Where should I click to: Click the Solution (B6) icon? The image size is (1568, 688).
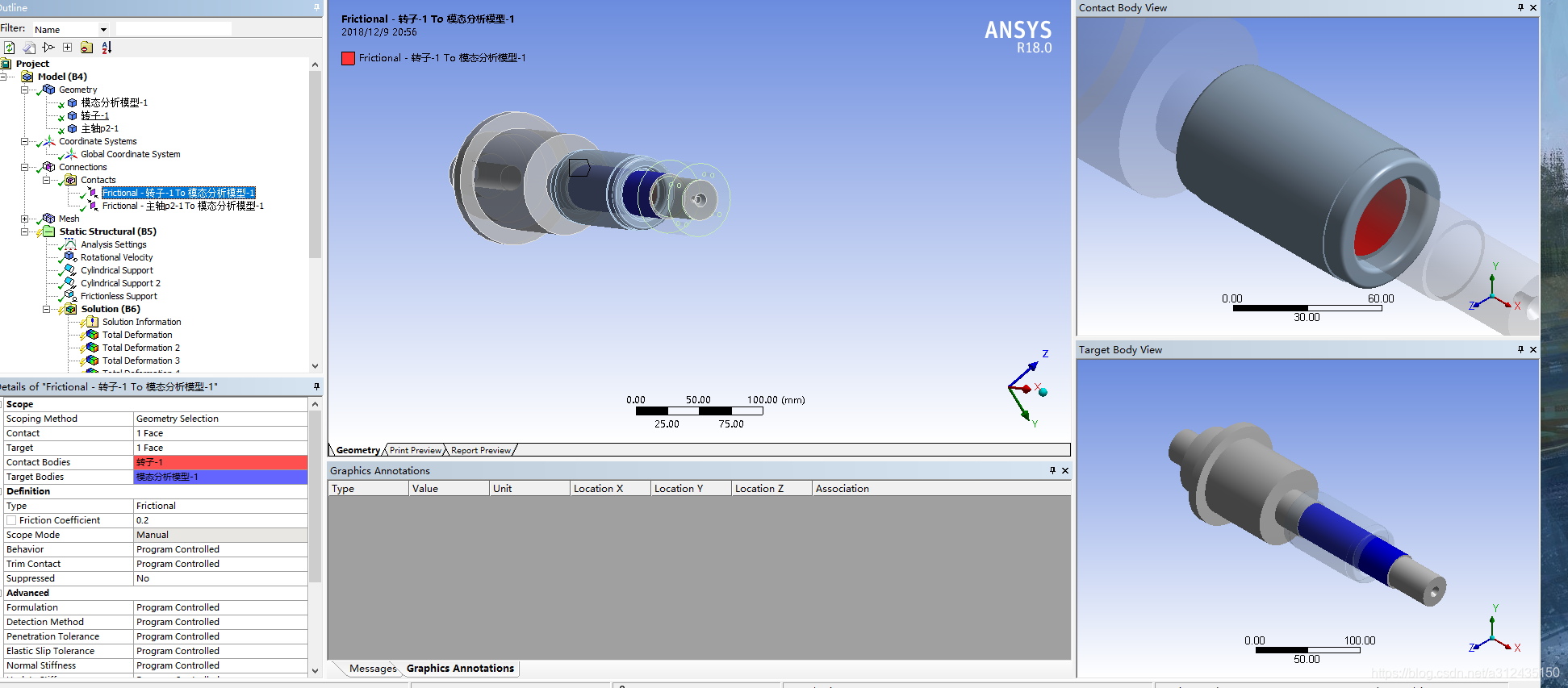(71, 309)
